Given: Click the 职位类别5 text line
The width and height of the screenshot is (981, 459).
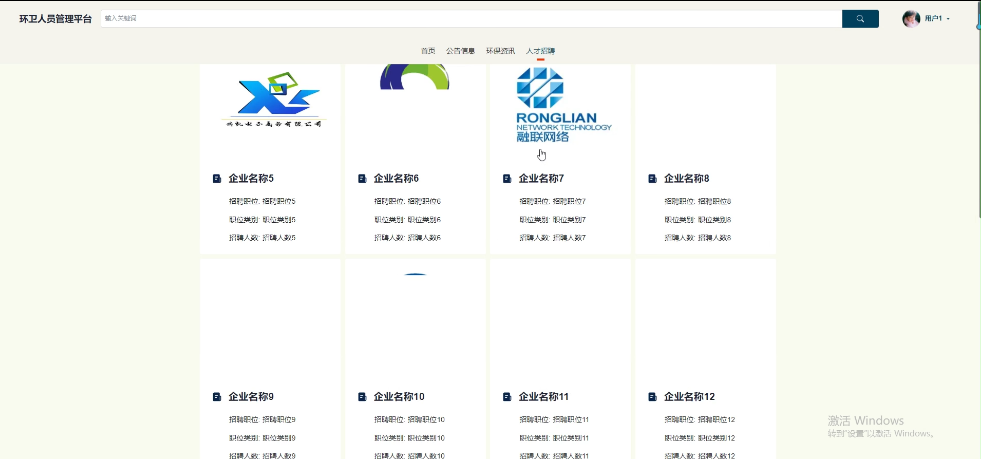Looking at the screenshot, I should [x=262, y=219].
